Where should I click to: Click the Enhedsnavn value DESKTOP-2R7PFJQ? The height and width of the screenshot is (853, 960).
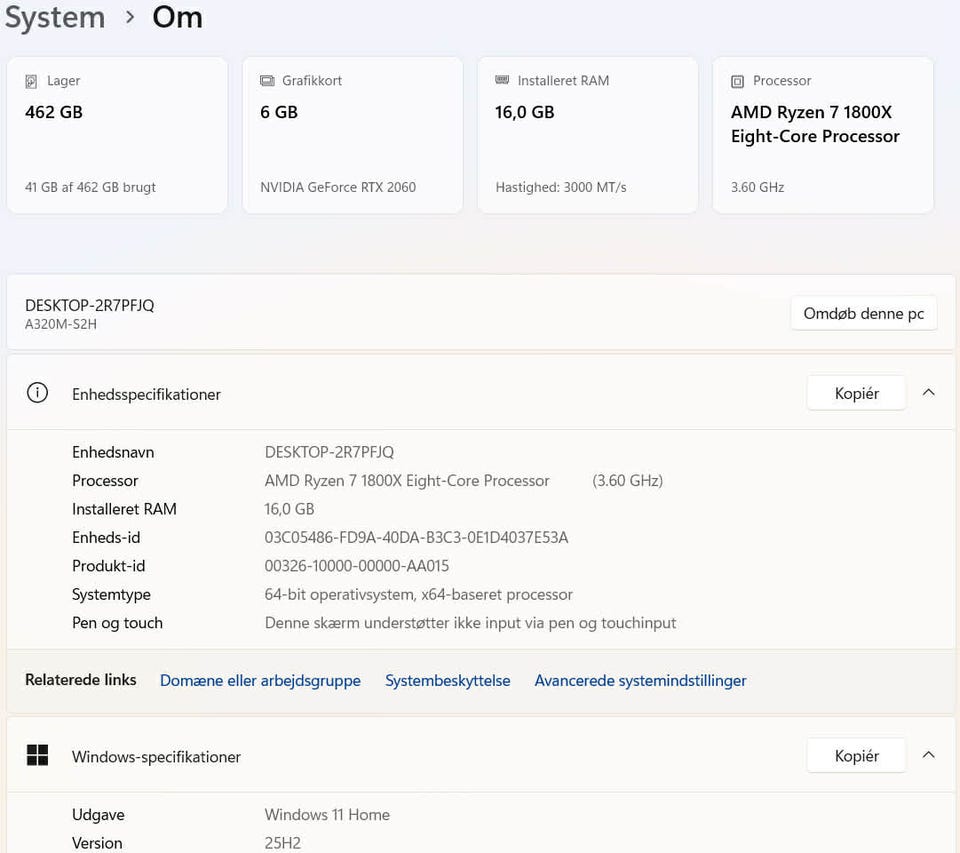click(329, 452)
